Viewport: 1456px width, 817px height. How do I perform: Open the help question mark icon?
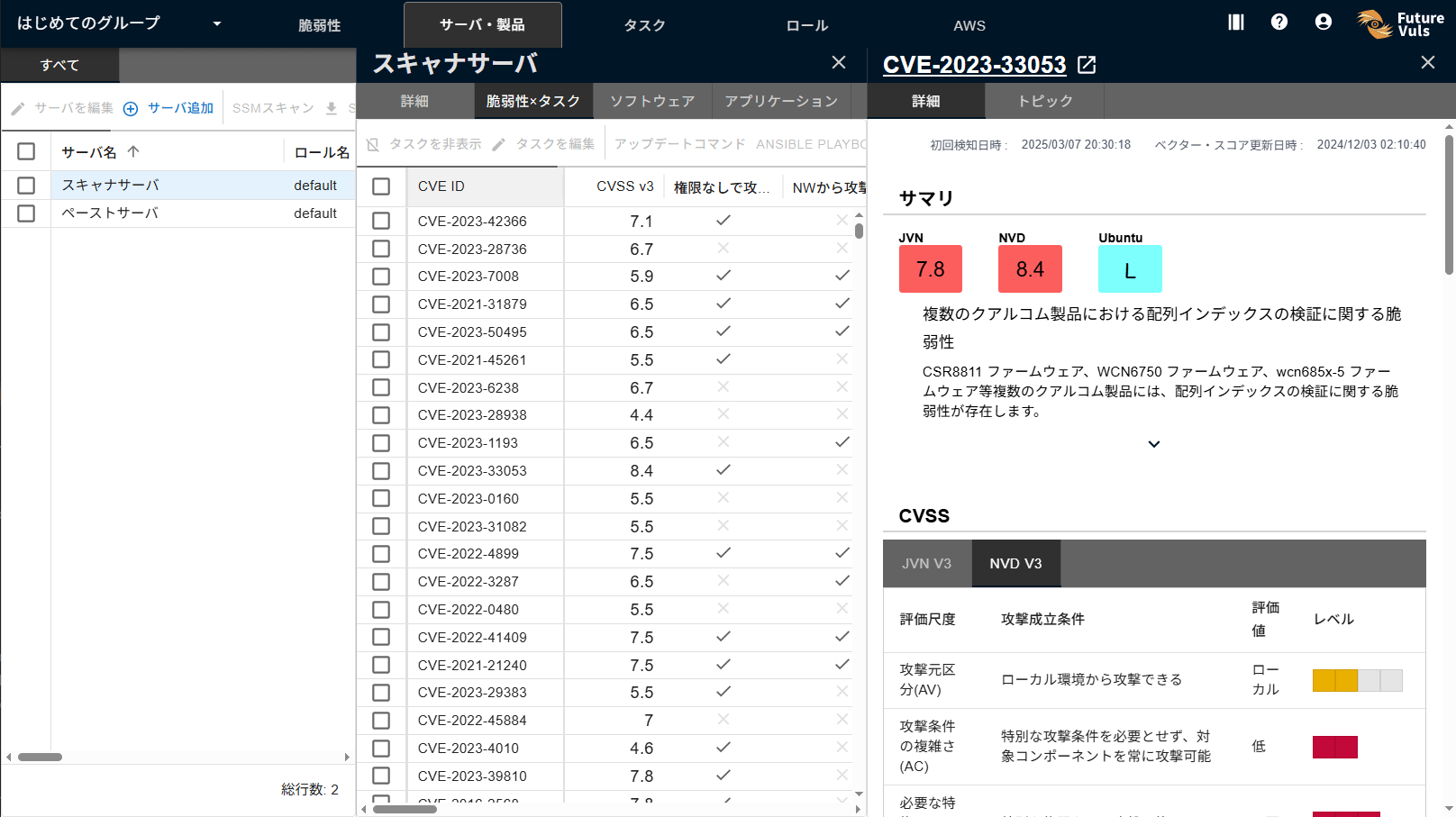click(1279, 23)
